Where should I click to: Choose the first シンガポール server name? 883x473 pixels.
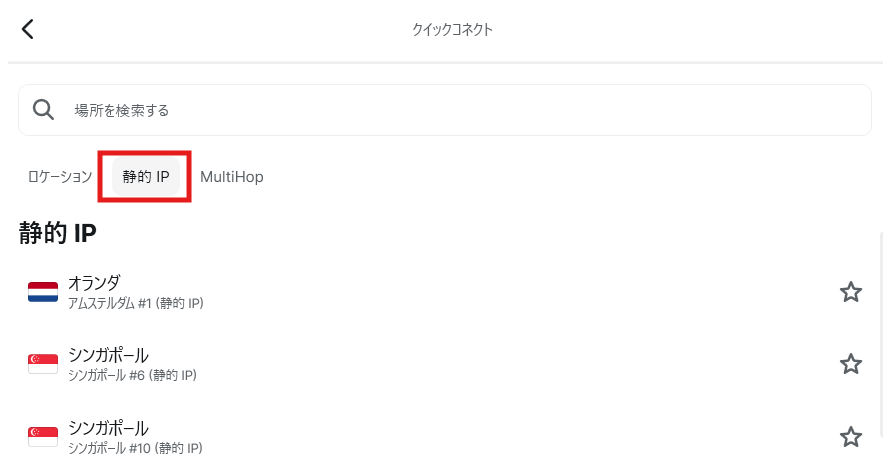[108, 355]
